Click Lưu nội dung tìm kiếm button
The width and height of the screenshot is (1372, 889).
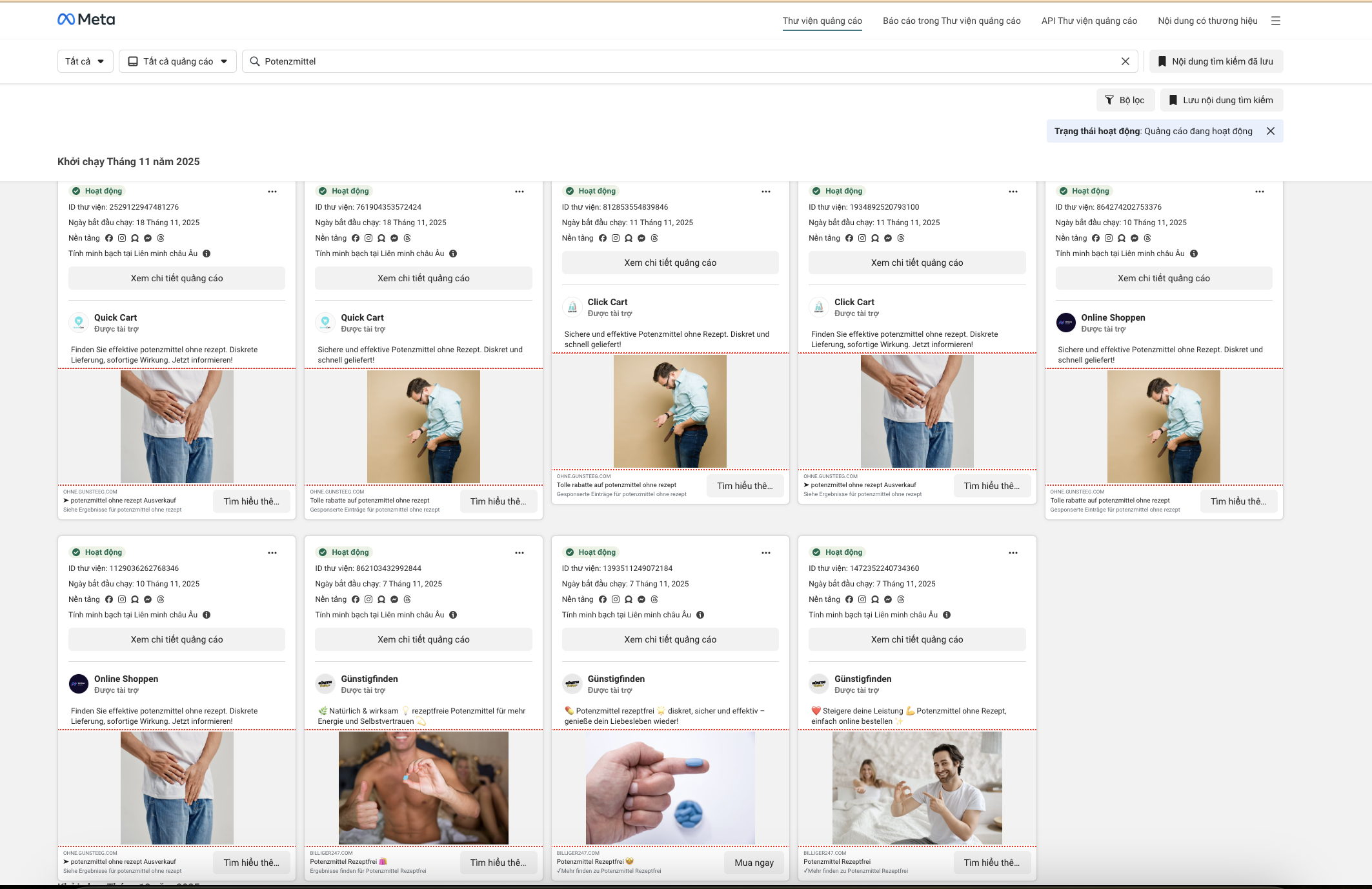[1220, 100]
